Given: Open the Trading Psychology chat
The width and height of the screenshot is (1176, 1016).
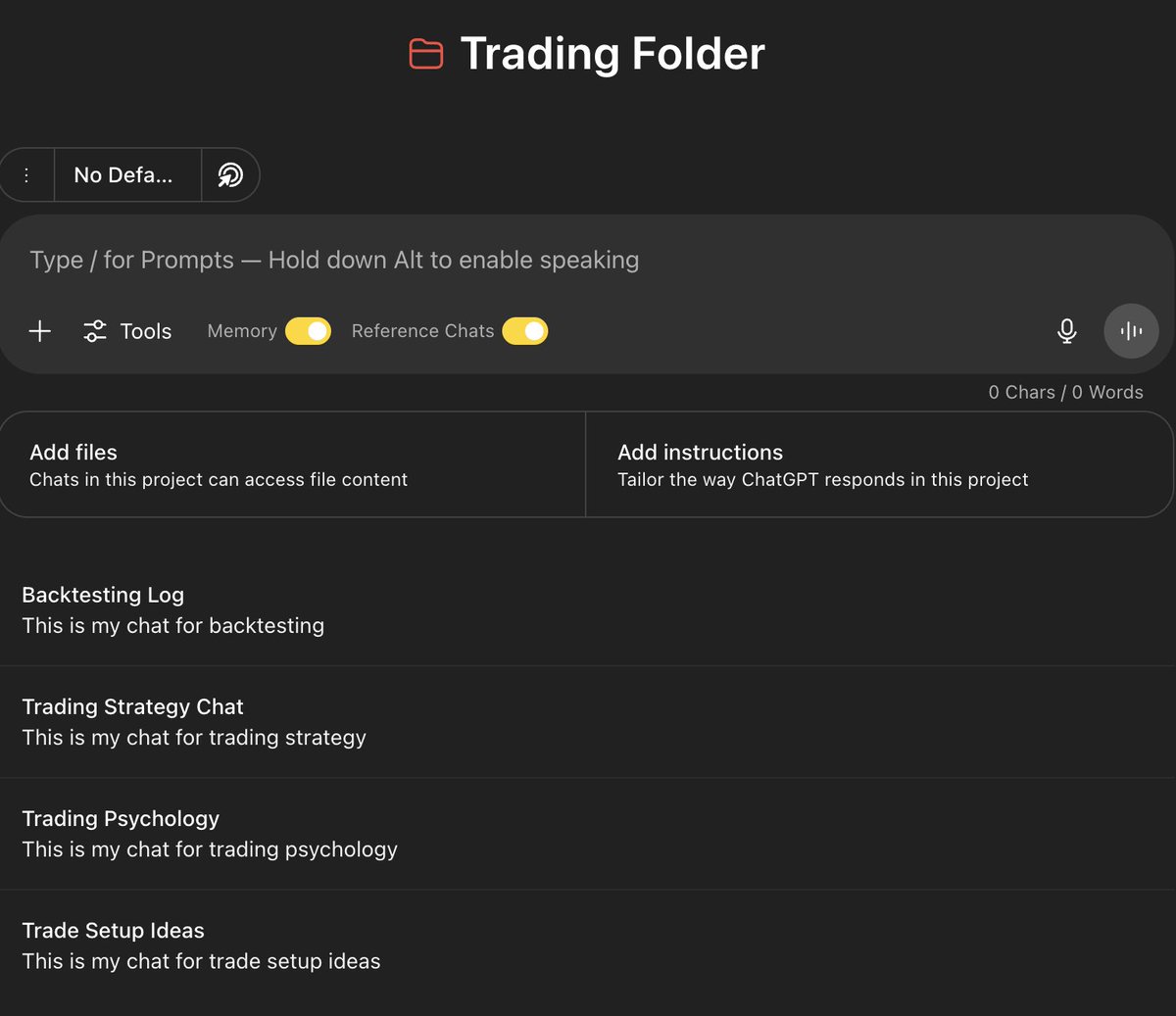Looking at the screenshot, I should tap(588, 834).
